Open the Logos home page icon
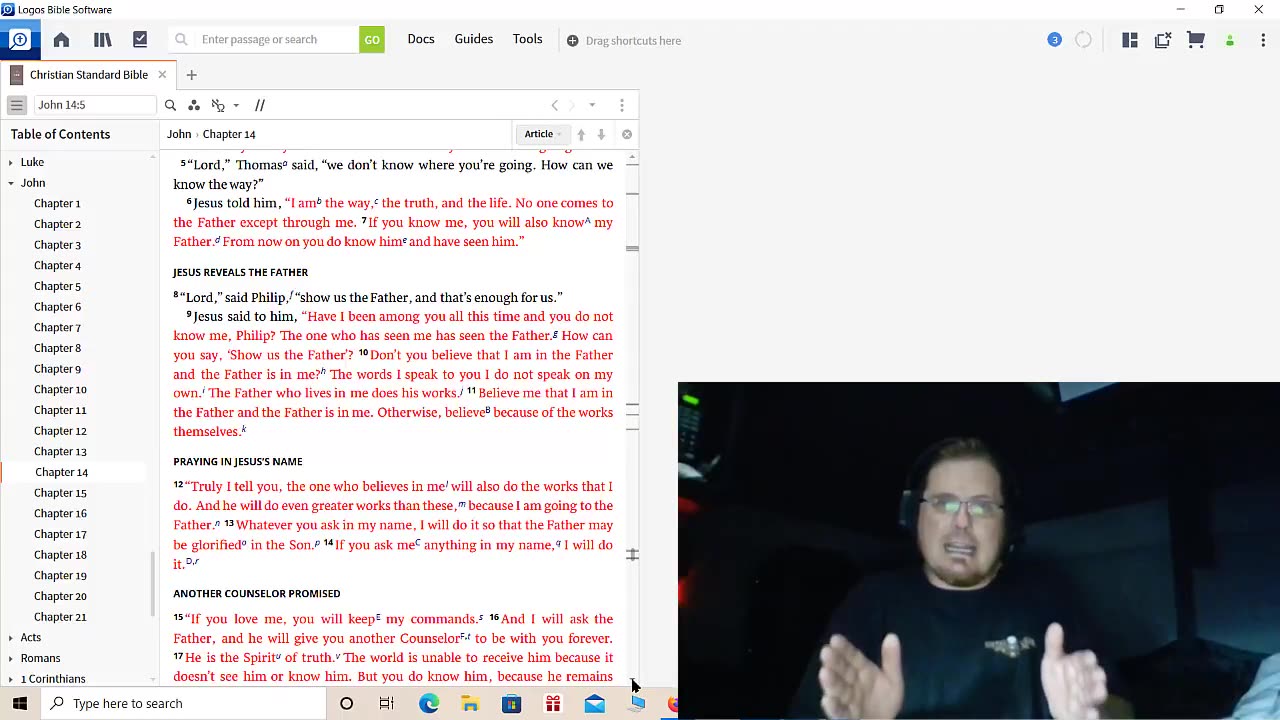Screen dimensions: 1280x720 pyautogui.click(x=61, y=40)
